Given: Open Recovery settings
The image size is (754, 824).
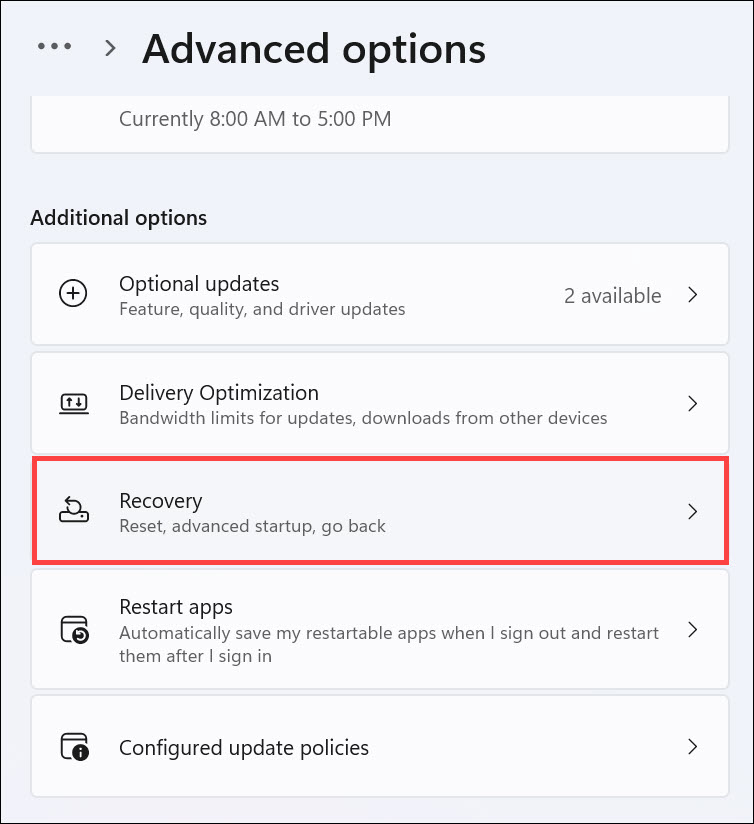Looking at the screenshot, I should pos(380,511).
